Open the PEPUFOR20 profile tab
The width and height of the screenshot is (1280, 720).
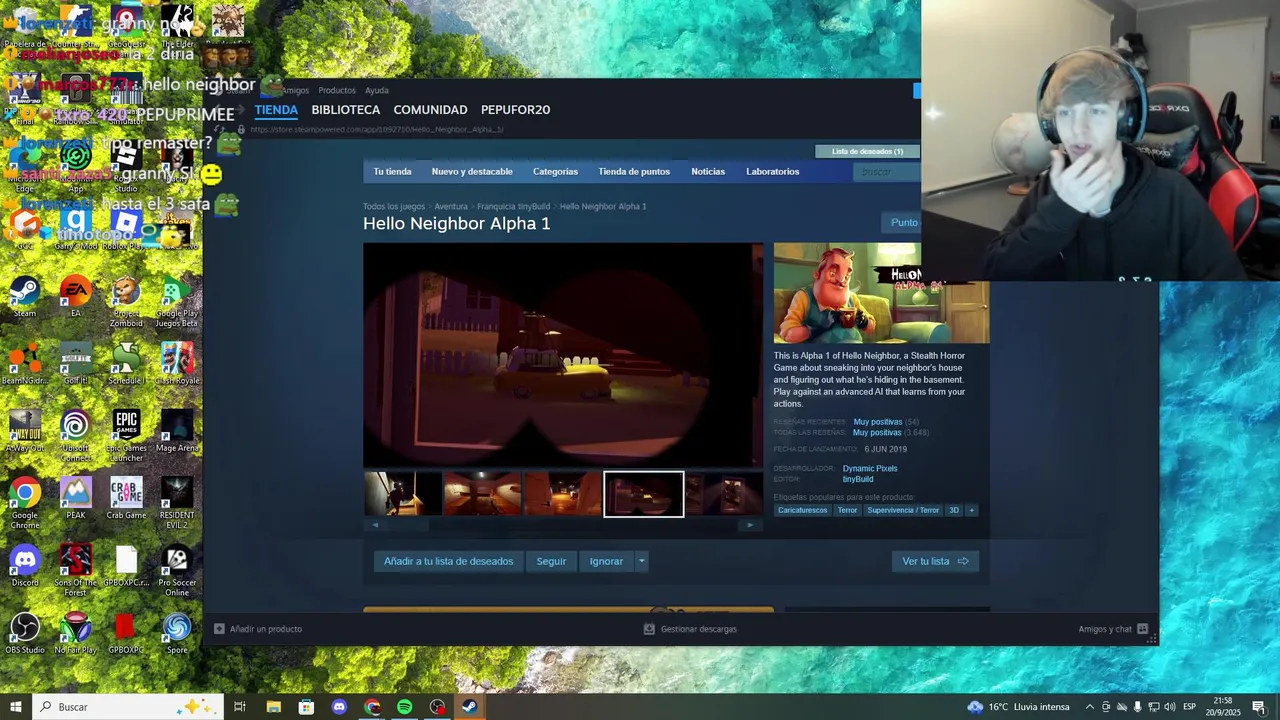coord(515,110)
